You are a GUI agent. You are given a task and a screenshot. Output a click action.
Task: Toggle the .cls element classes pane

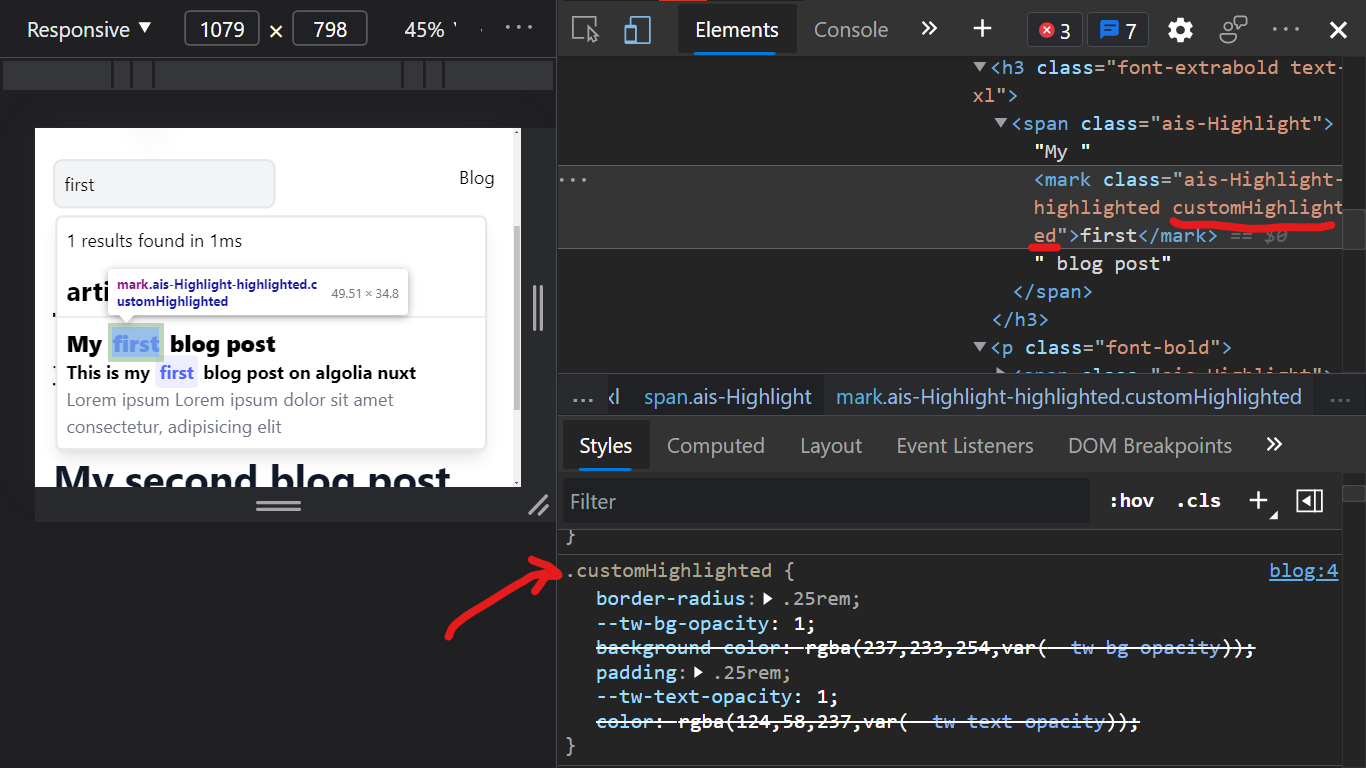point(1198,500)
